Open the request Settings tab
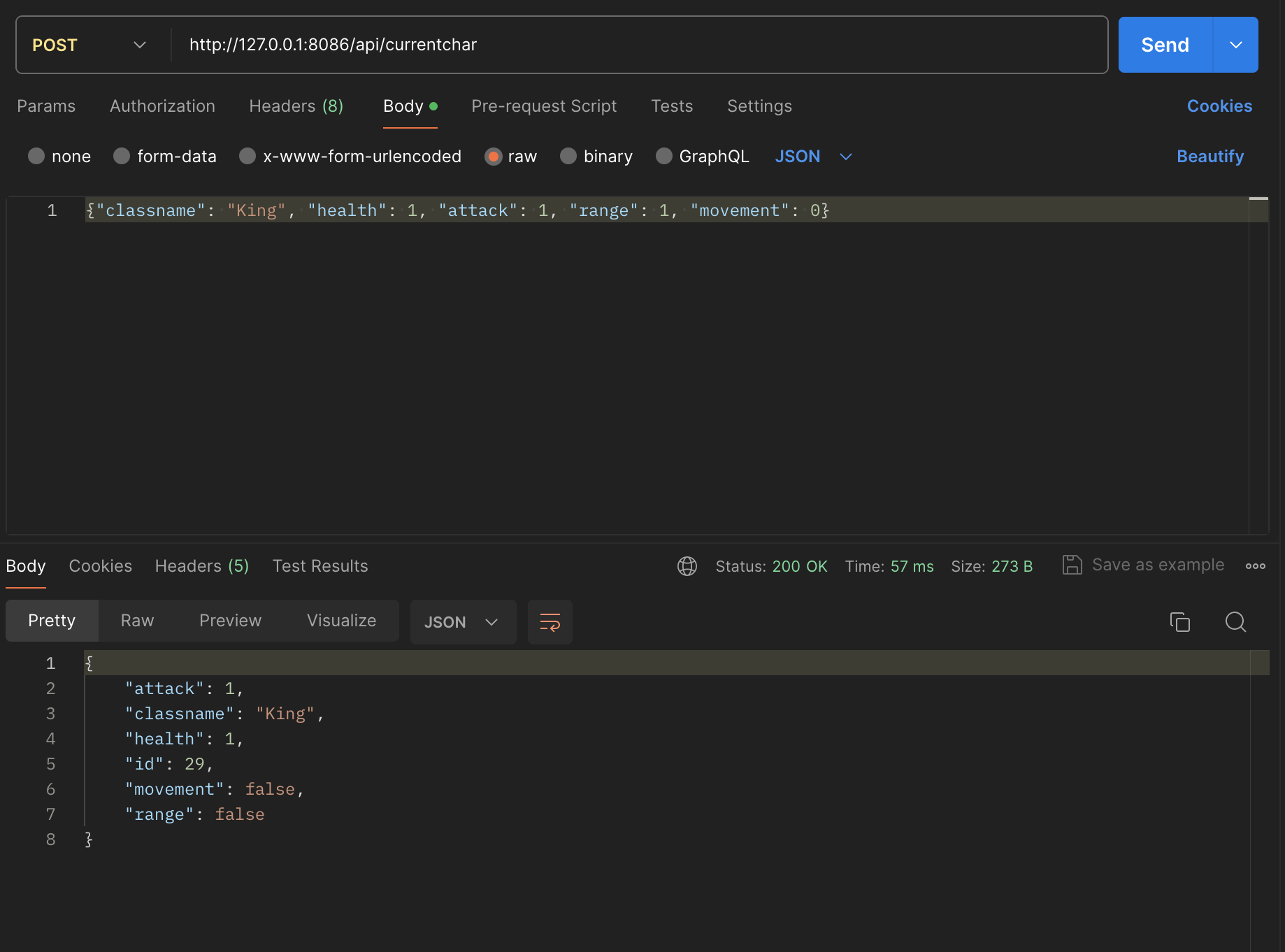This screenshot has width=1285, height=952. tap(759, 106)
